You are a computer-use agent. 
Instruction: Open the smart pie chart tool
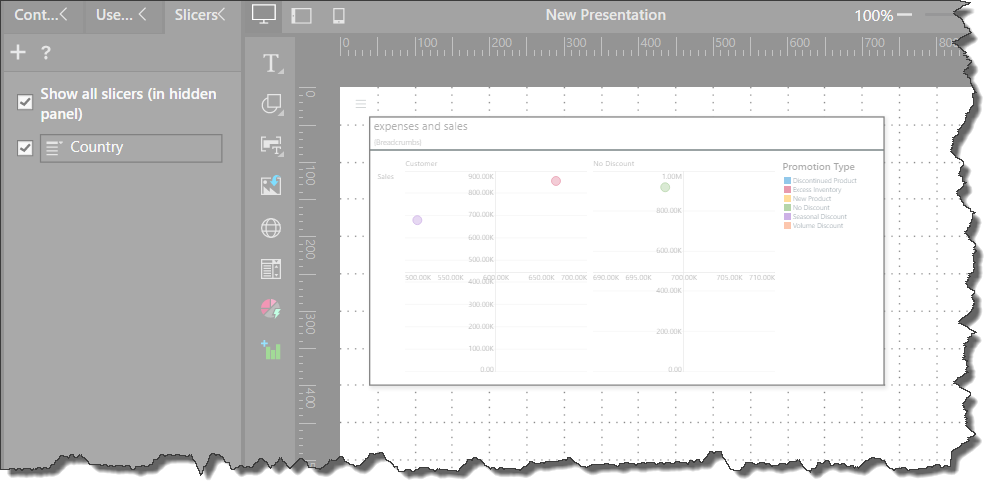(271, 309)
